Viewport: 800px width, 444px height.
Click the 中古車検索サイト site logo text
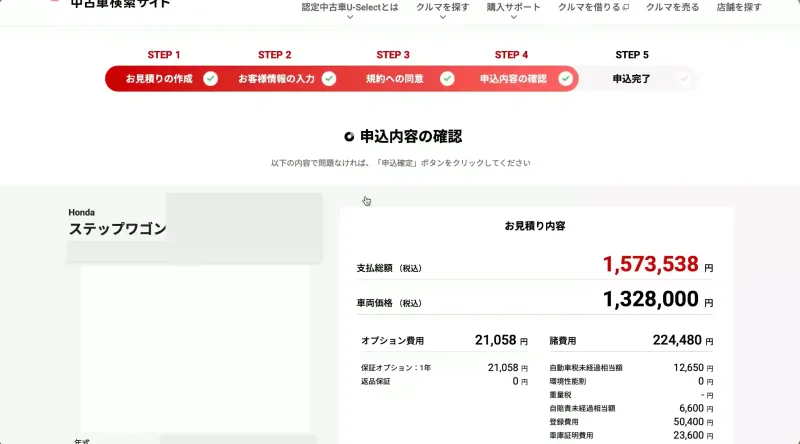(x=120, y=4)
